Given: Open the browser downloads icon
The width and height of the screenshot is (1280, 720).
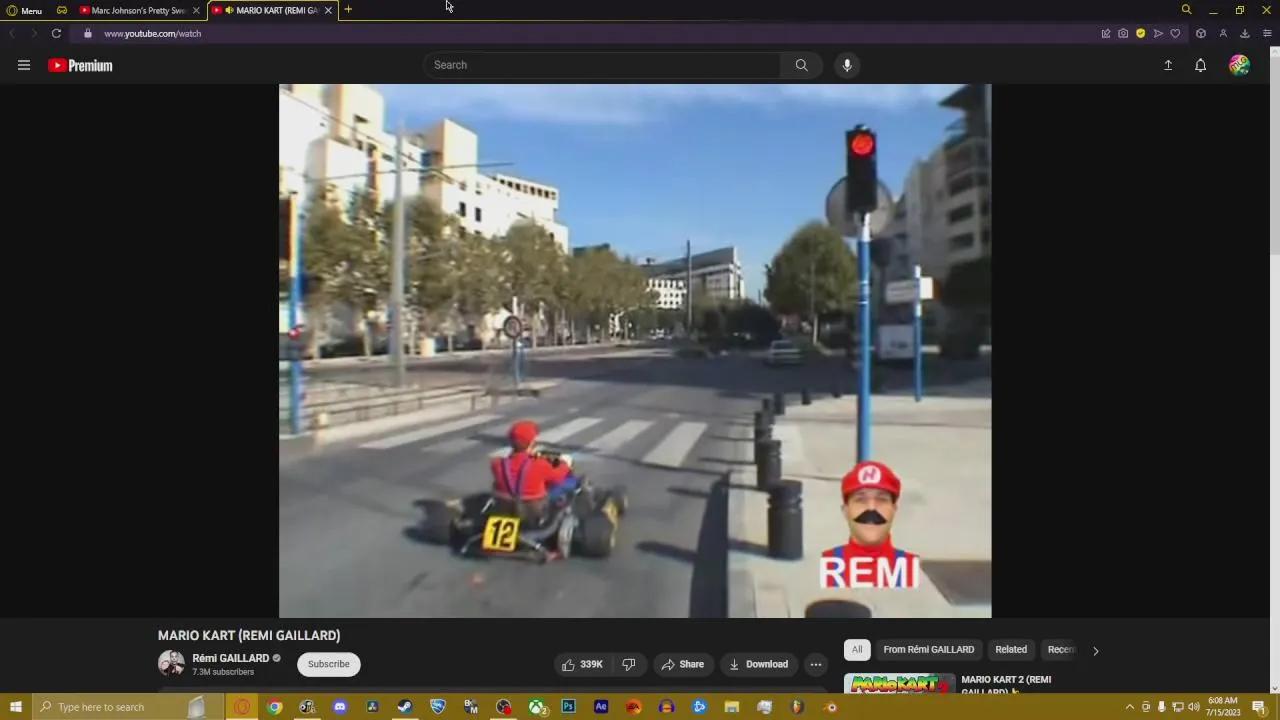Looking at the screenshot, I should coord(1245,33).
